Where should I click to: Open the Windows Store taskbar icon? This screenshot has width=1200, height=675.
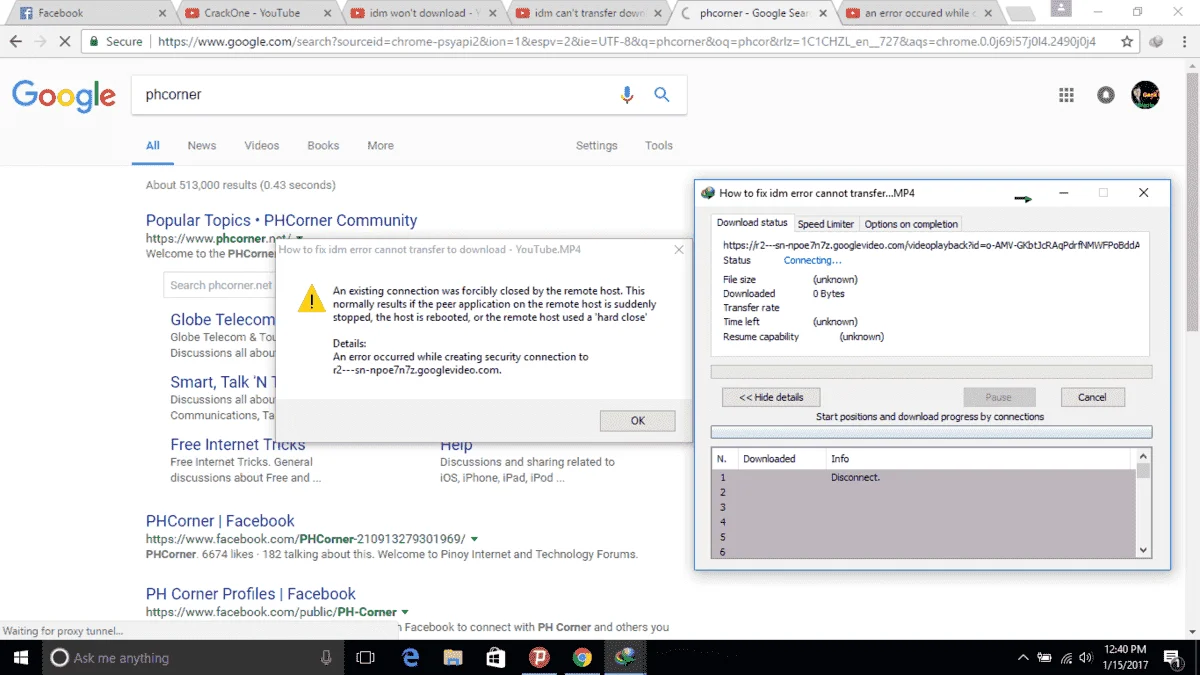(x=496, y=657)
